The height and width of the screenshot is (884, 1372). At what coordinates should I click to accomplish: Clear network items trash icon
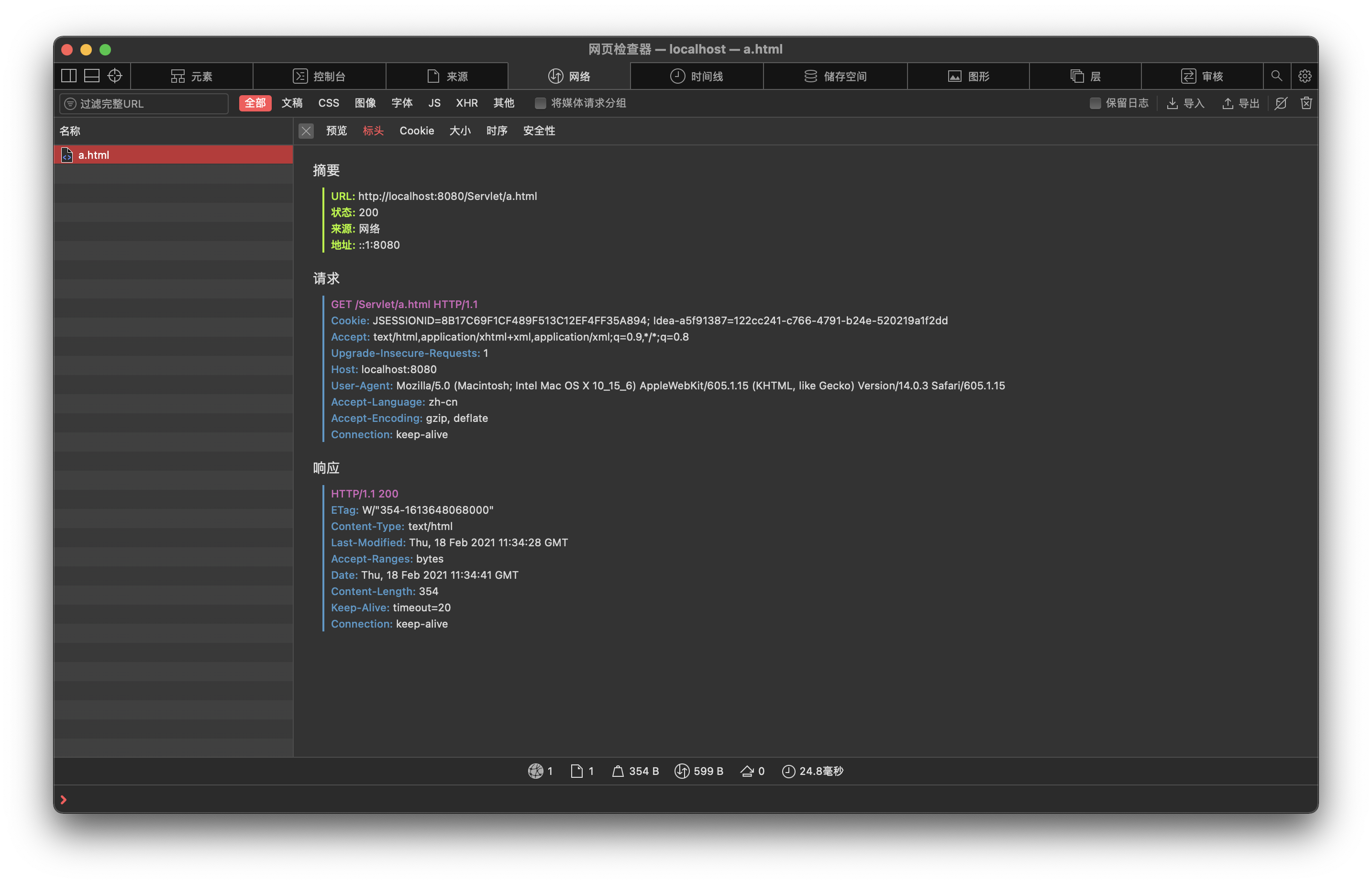click(x=1306, y=103)
